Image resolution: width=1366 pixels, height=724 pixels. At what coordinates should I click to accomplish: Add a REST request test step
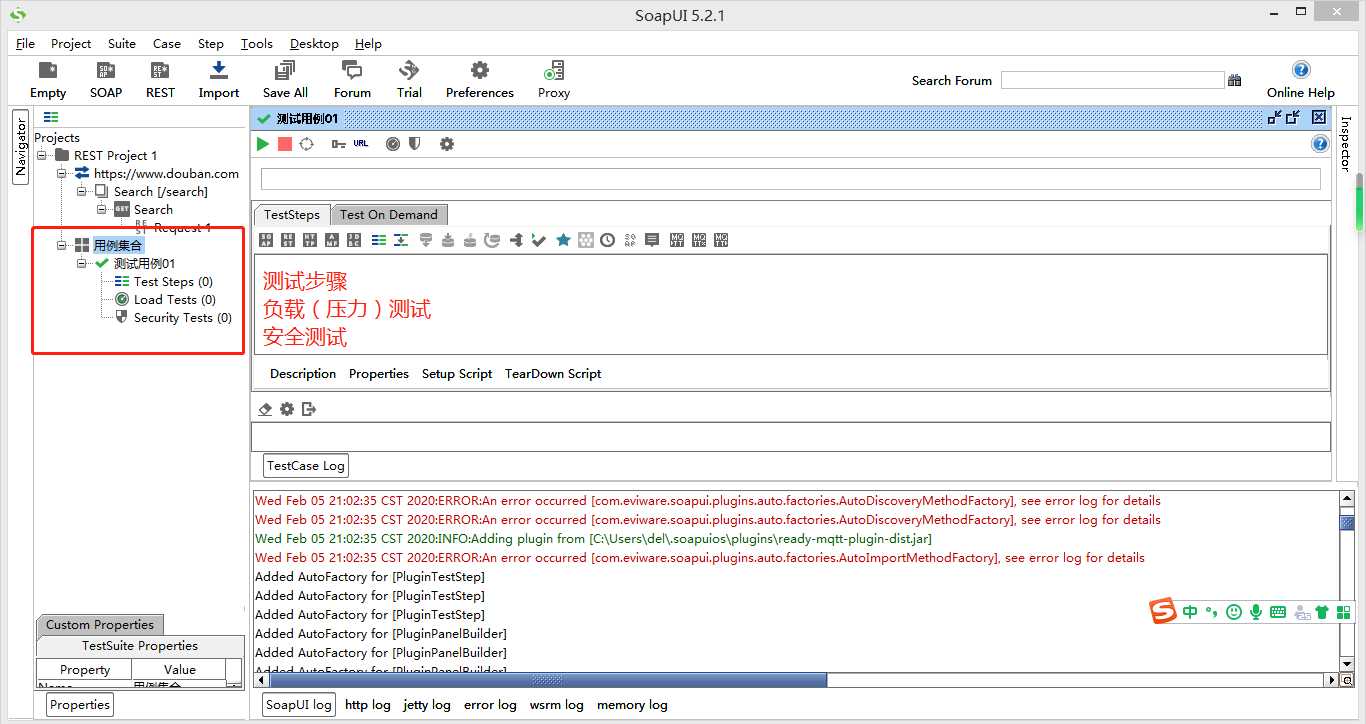(287, 240)
